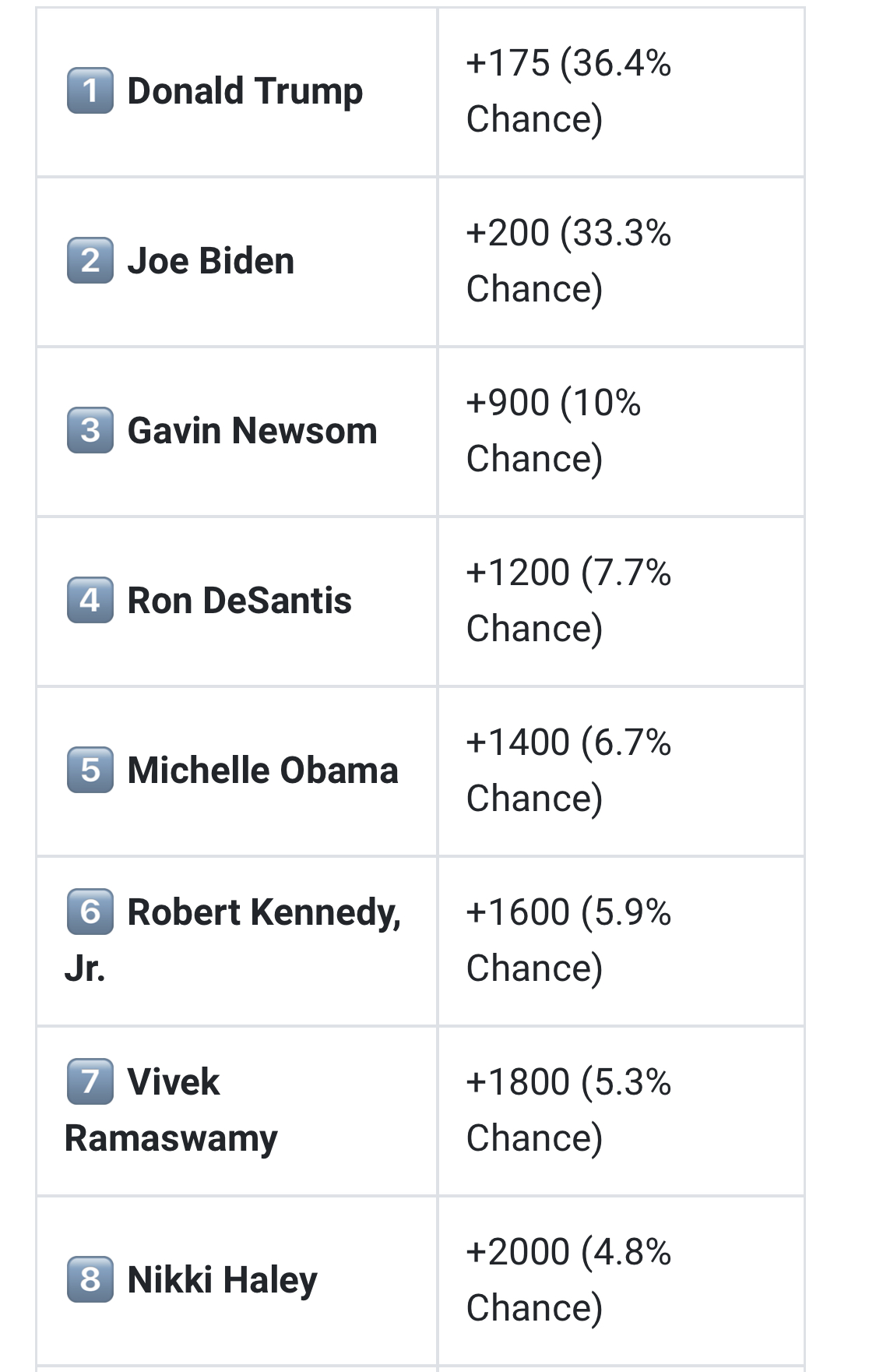Click the +2000 (4.8% Chance) odds cell
Image resolution: width=876 pixels, height=1372 pixels.
tap(621, 1281)
